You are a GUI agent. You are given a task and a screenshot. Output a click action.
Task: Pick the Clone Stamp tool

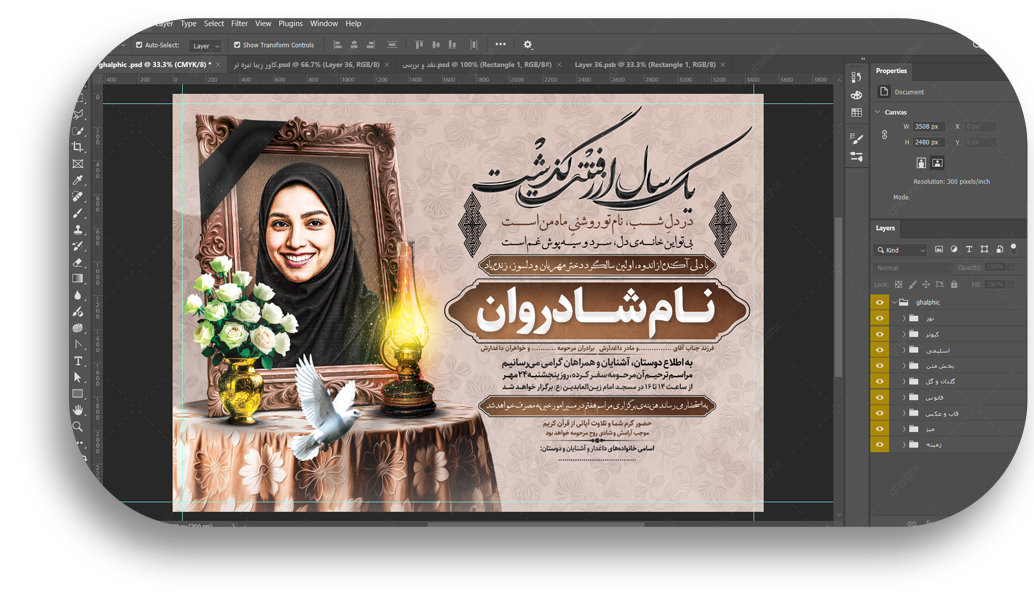point(78,229)
